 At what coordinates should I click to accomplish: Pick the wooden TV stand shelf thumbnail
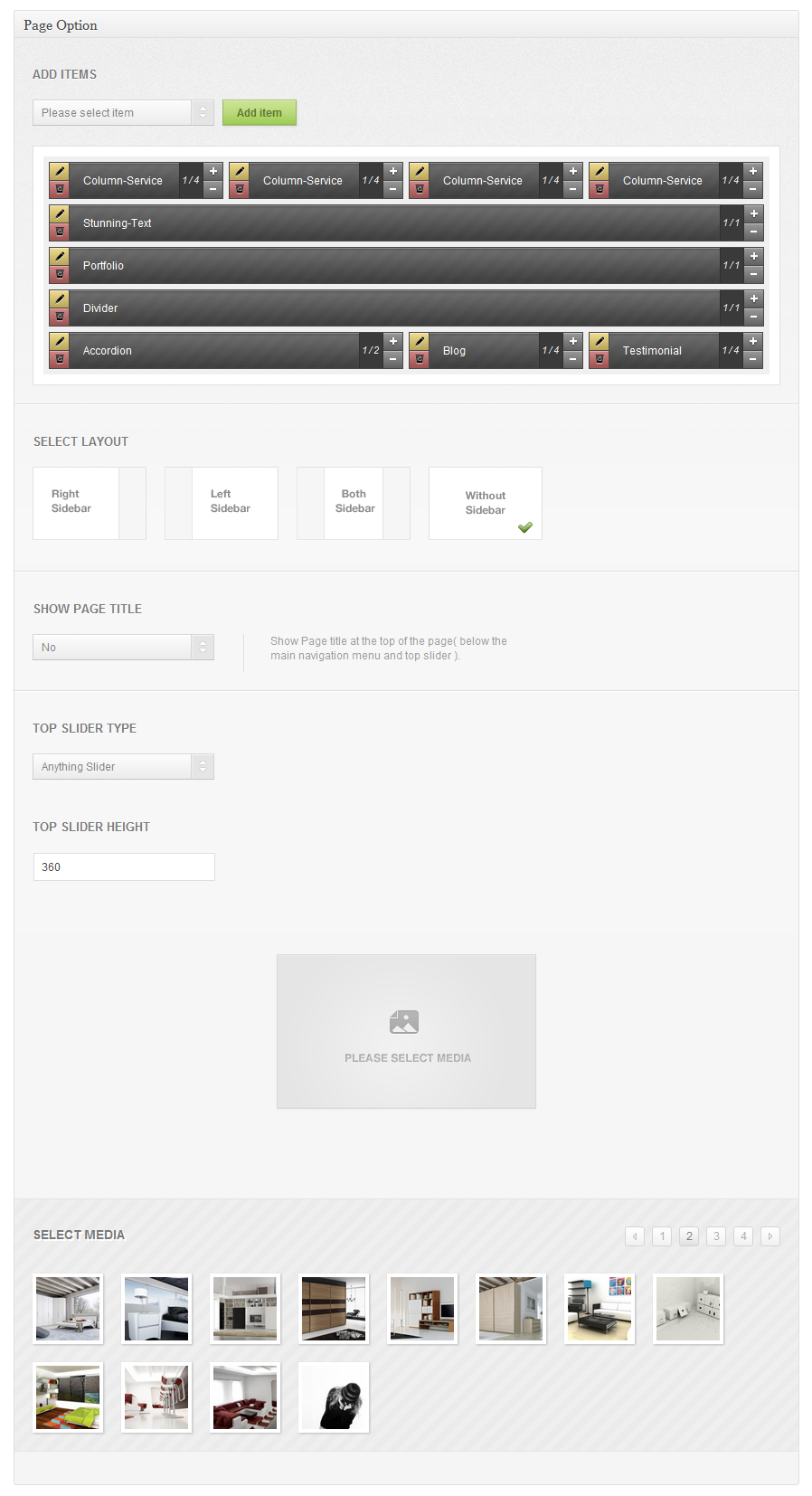(422, 1309)
